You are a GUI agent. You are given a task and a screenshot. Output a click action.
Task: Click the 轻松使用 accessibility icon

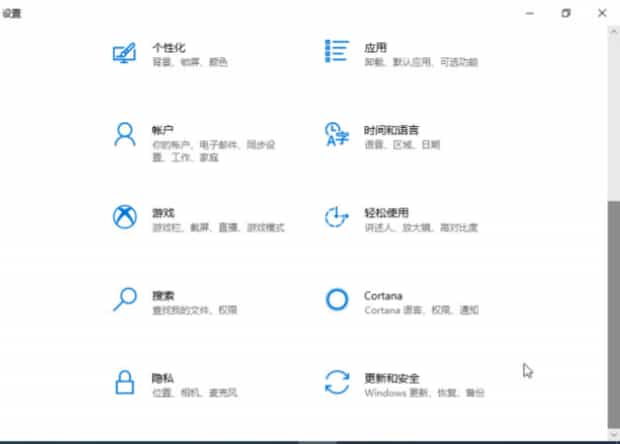click(x=336, y=217)
